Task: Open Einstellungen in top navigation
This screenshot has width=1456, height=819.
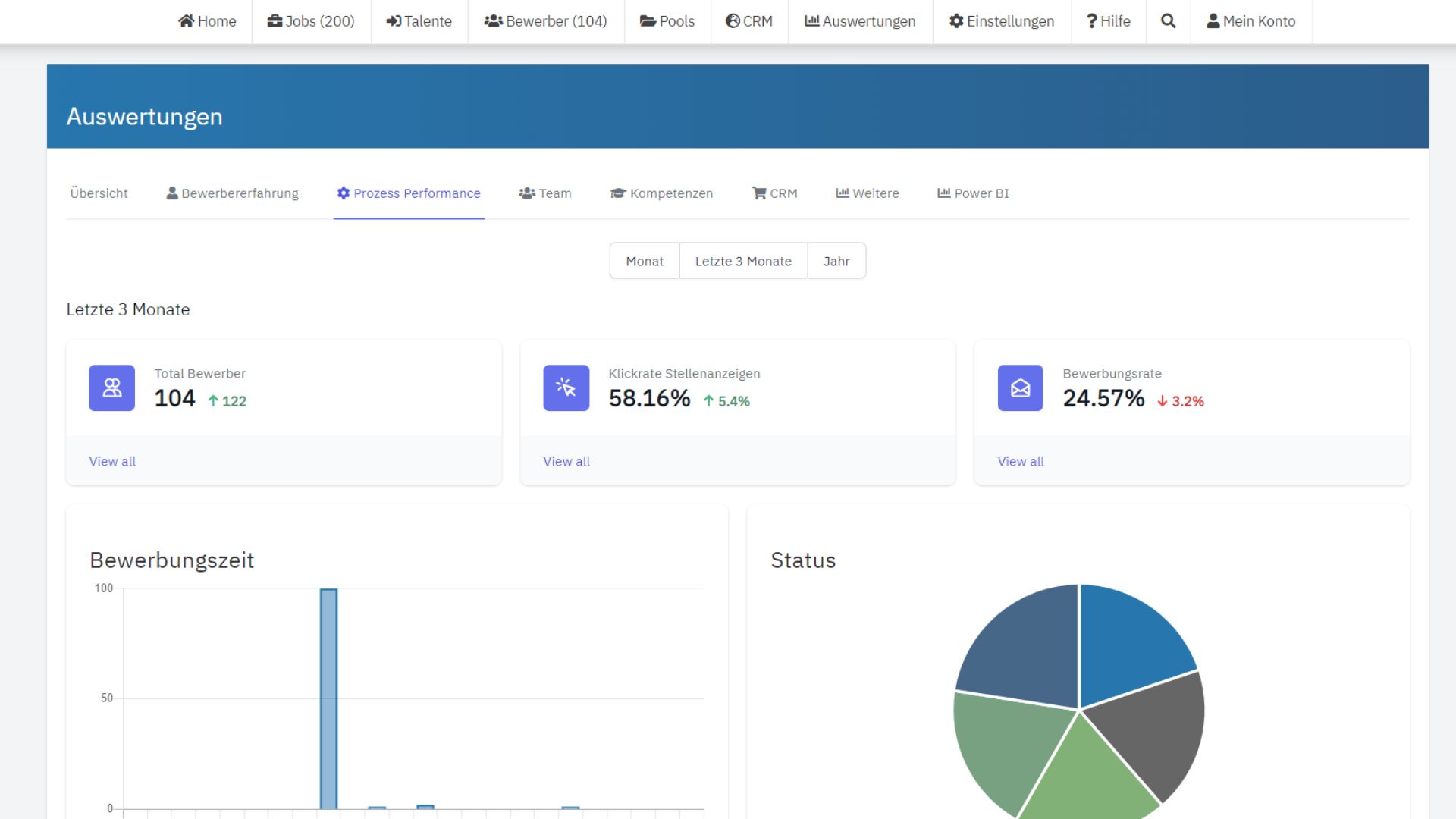Action: pos(1002,21)
